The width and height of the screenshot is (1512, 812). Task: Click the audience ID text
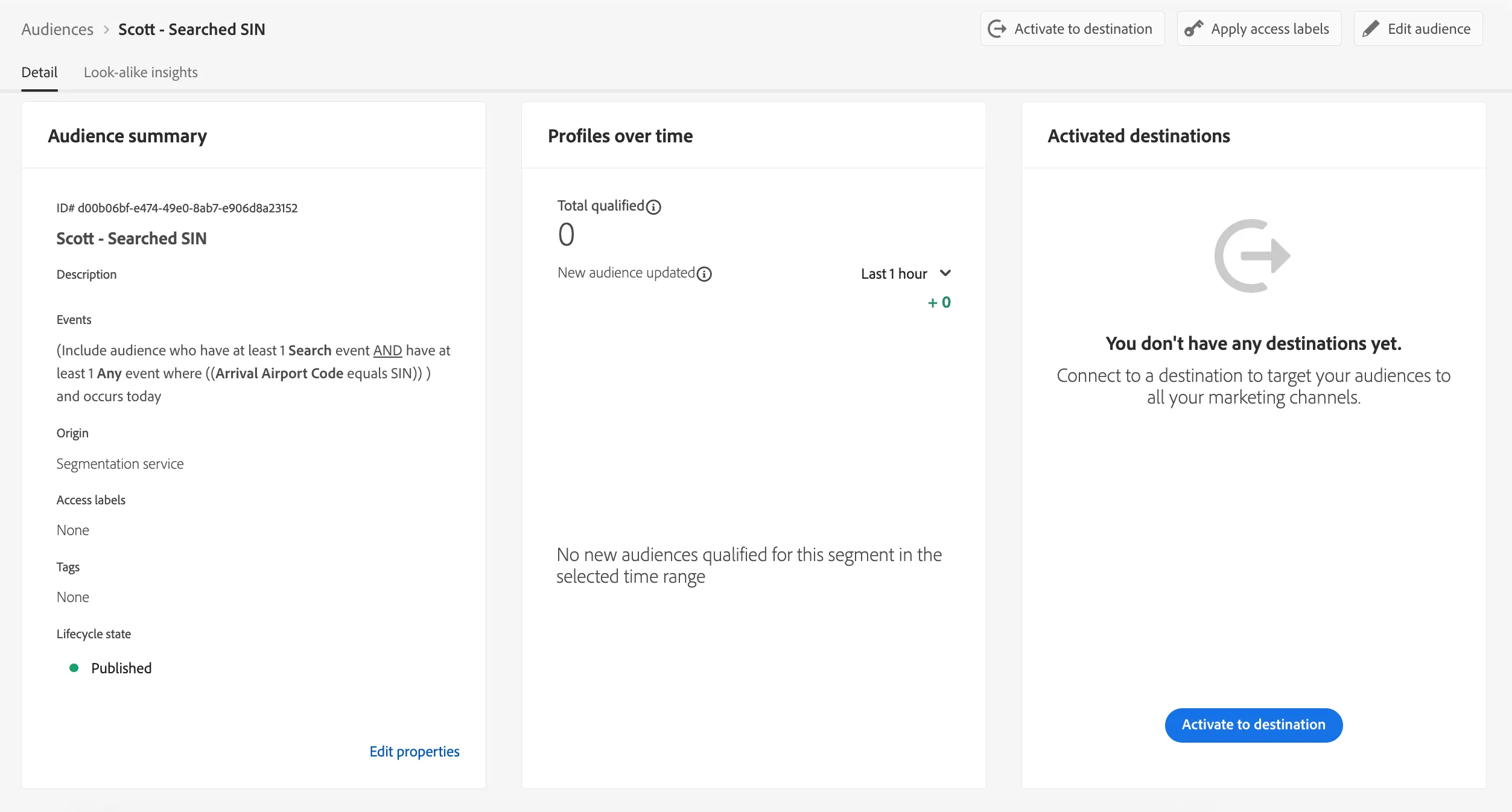pos(177,208)
